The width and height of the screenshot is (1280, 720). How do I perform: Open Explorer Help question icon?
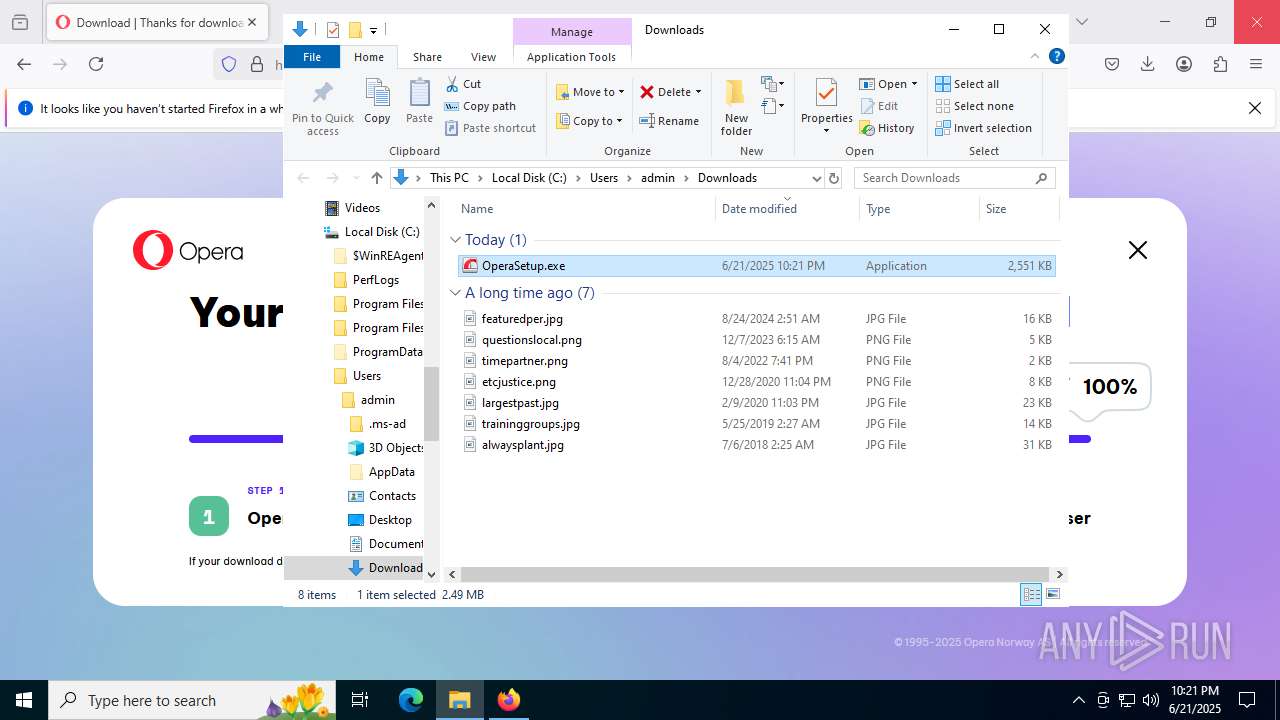click(1056, 56)
